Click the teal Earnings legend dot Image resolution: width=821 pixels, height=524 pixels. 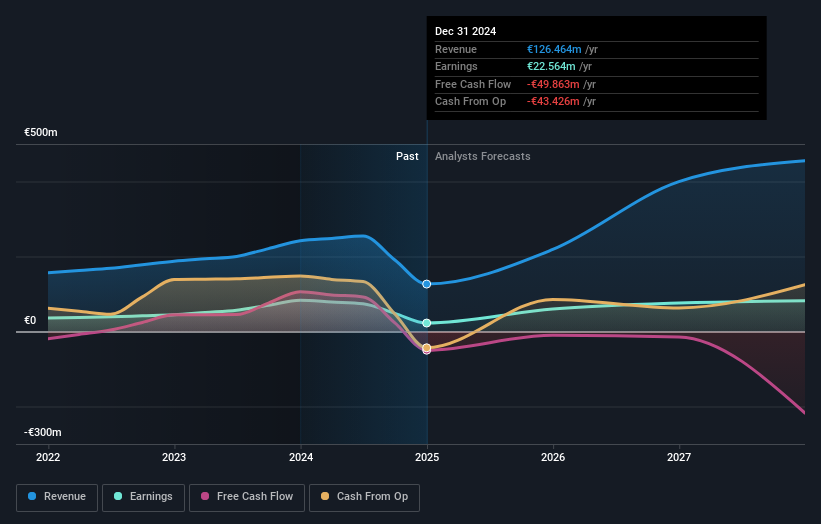pos(118,496)
